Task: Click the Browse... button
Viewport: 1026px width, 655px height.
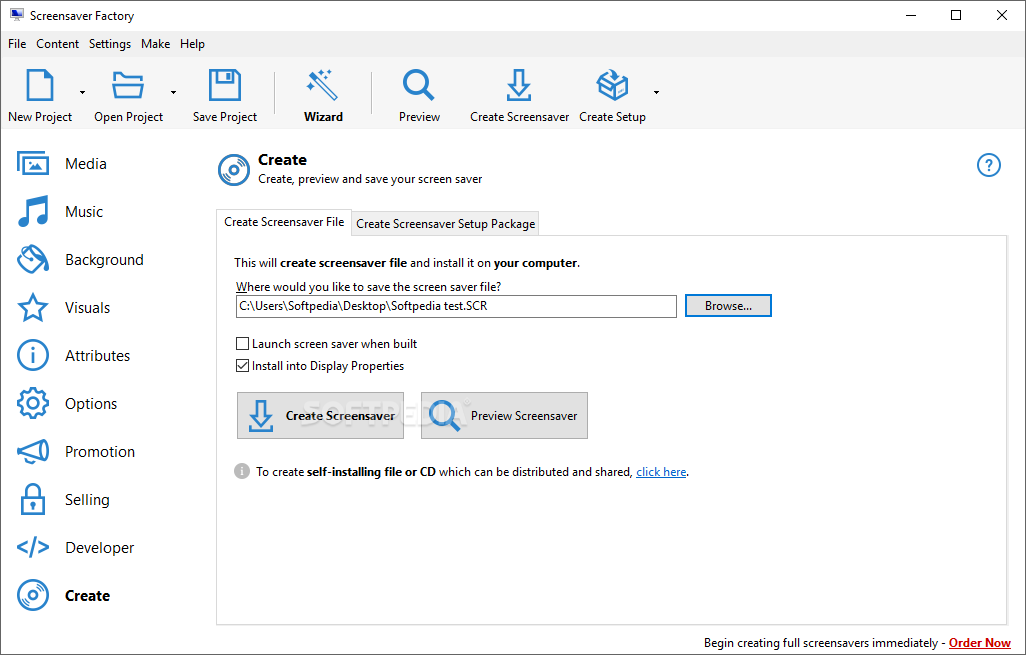Action: click(x=728, y=306)
